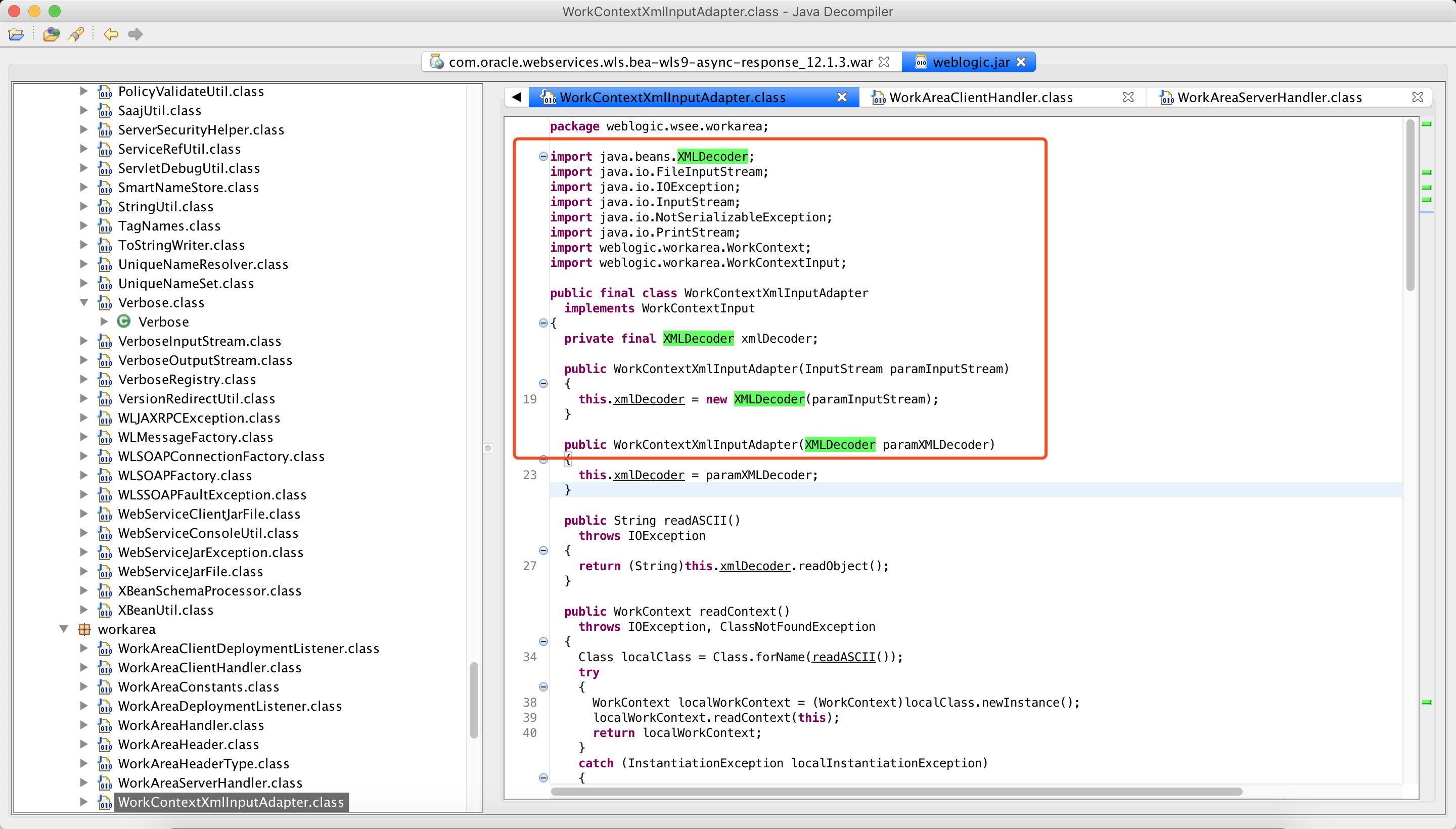Click the Open File toolbar icon
The image size is (1456, 829).
point(17,35)
